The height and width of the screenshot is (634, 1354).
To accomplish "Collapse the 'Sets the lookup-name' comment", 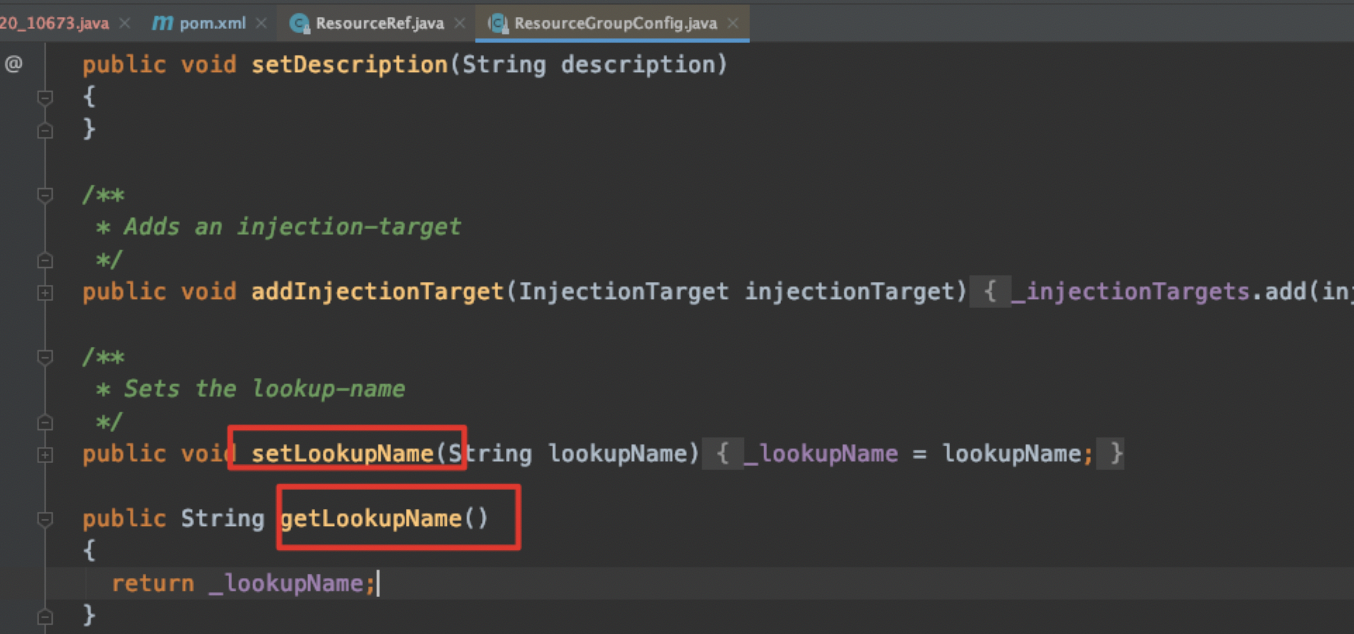I will (x=45, y=357).
